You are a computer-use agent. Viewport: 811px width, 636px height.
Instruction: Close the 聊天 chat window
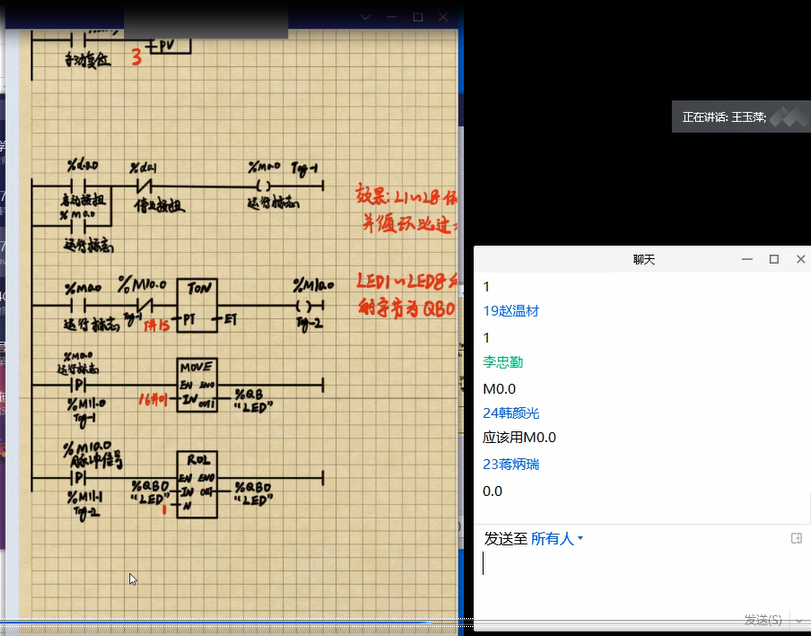[x=800, y=259]
